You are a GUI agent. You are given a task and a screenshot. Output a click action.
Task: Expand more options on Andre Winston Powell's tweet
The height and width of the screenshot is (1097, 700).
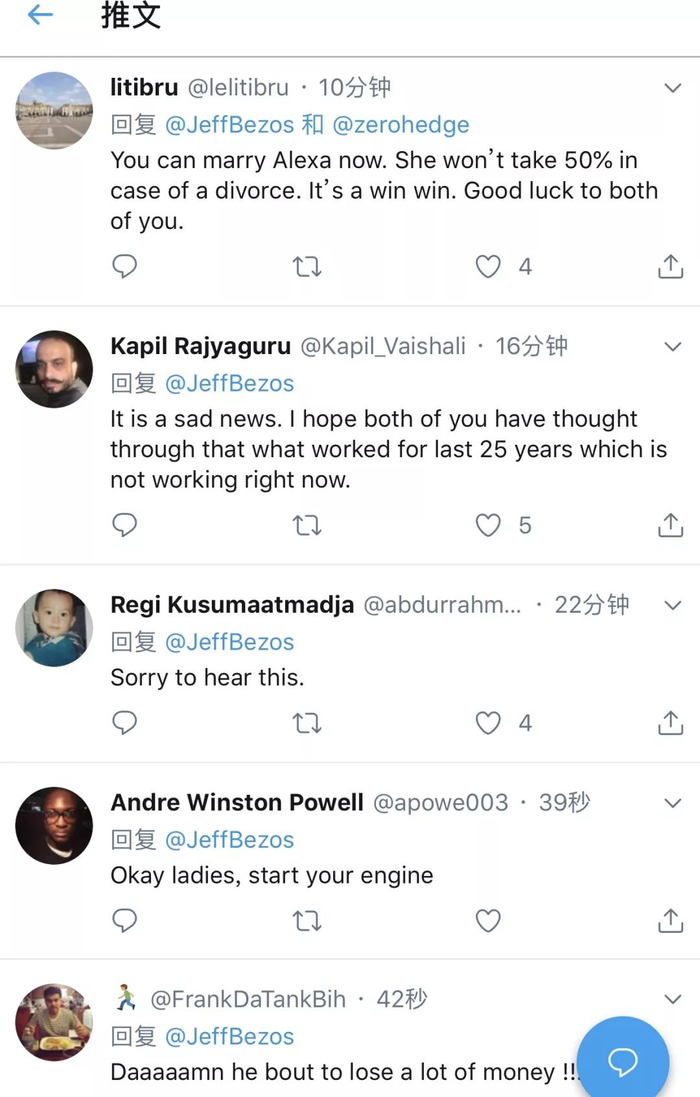[x=673, y=802]
